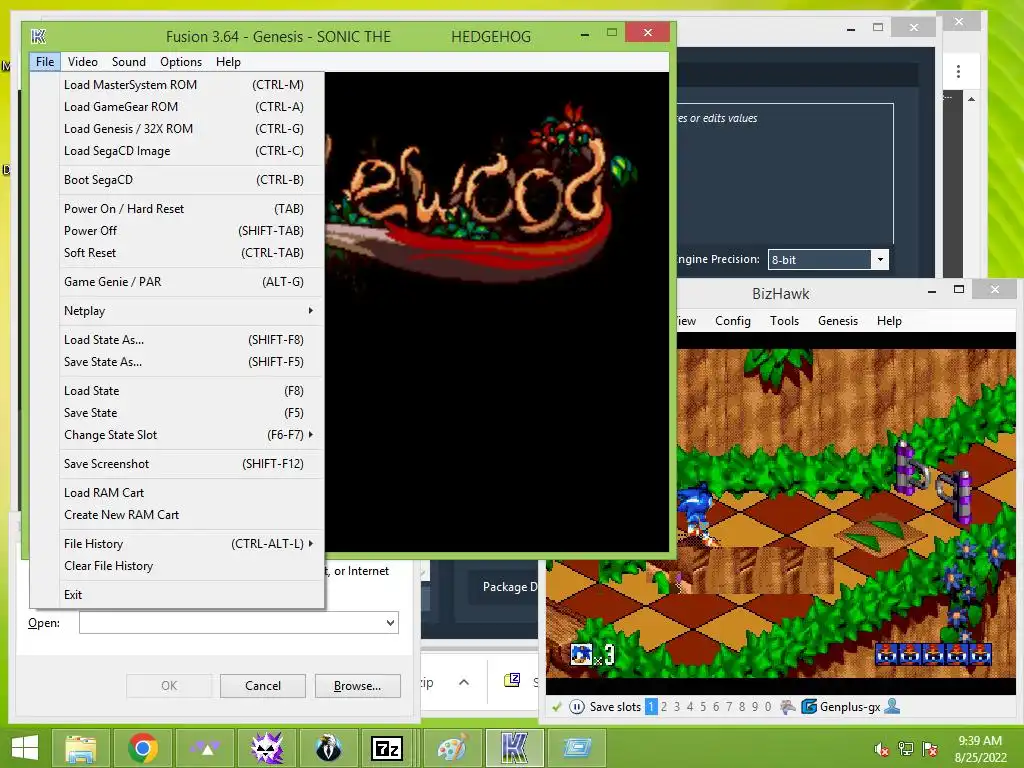This screenshot has height=768, width=1024.
Task: Choose Save Screenshot
Action: [x=189, y=464]
